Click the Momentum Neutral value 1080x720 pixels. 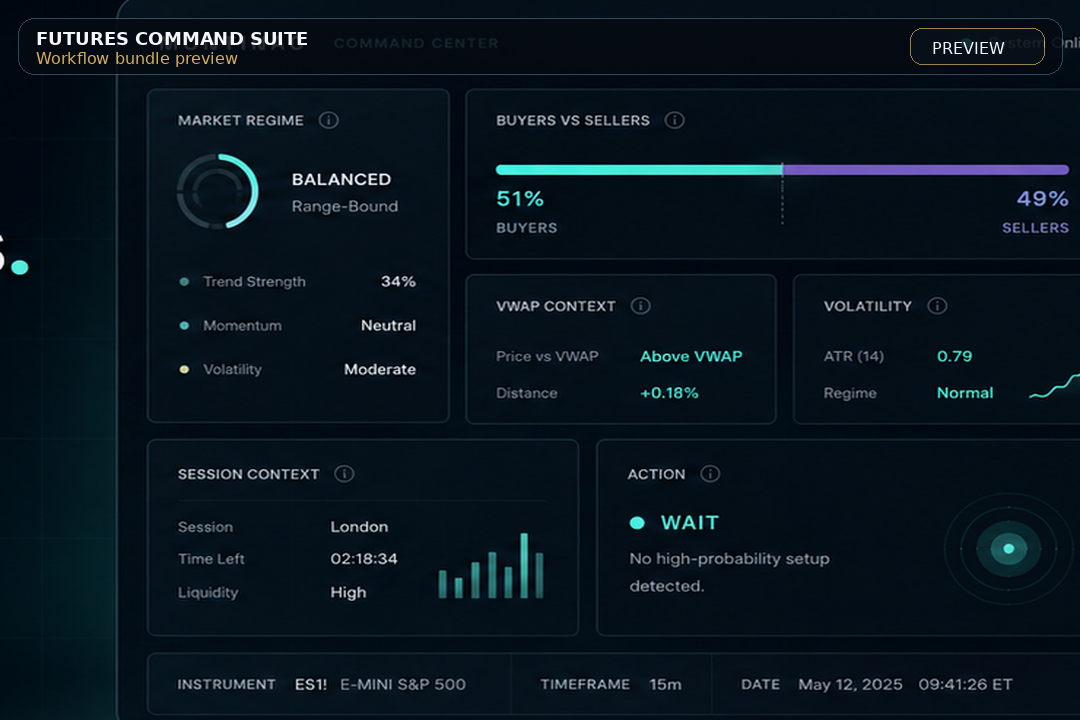click(x=388, y=326)
